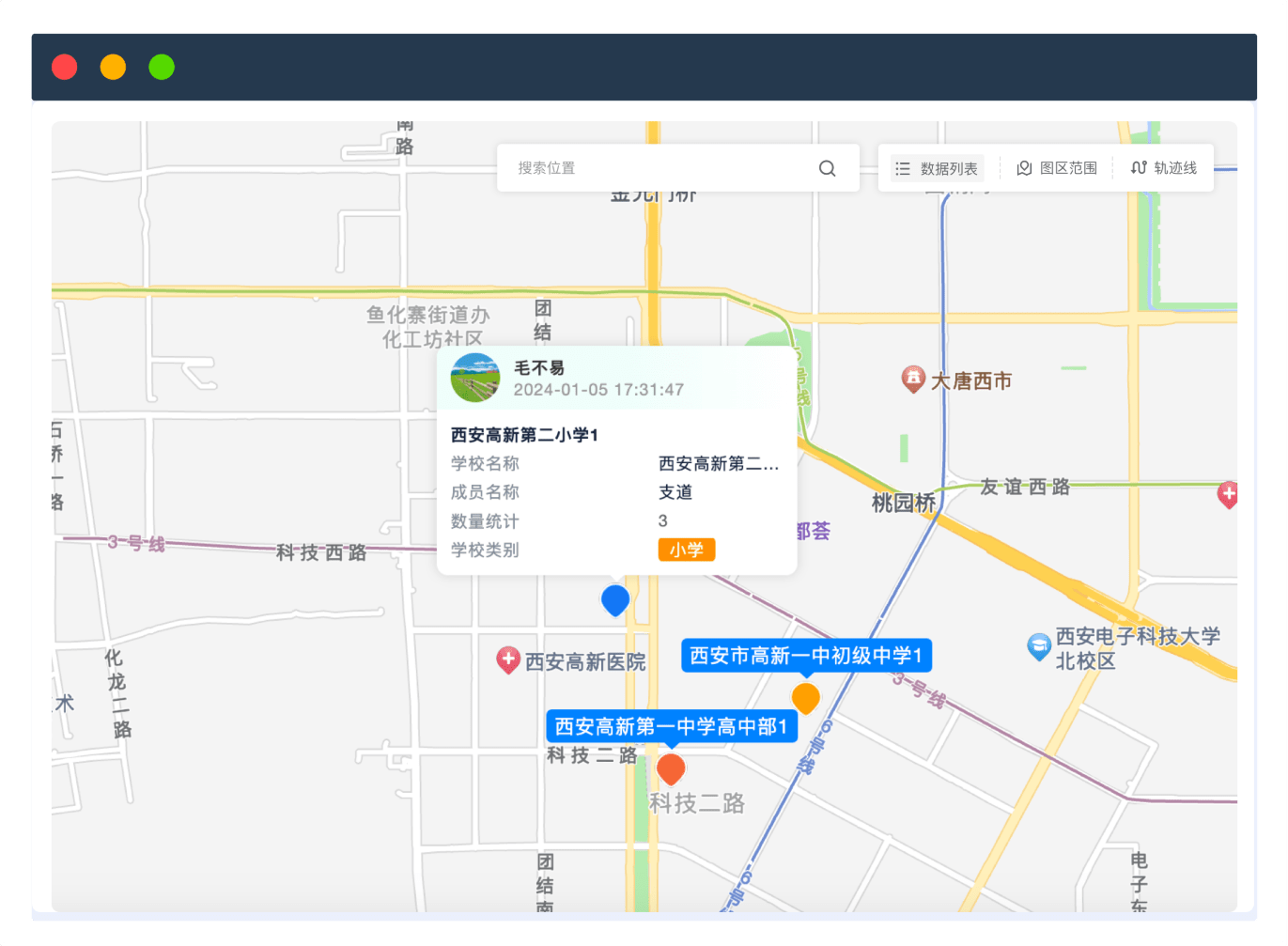The height and width of the screenshot is (946, 1288).
Task: Click the orange map marker pin
Action: pyautogui.click(x=805, y=697)
